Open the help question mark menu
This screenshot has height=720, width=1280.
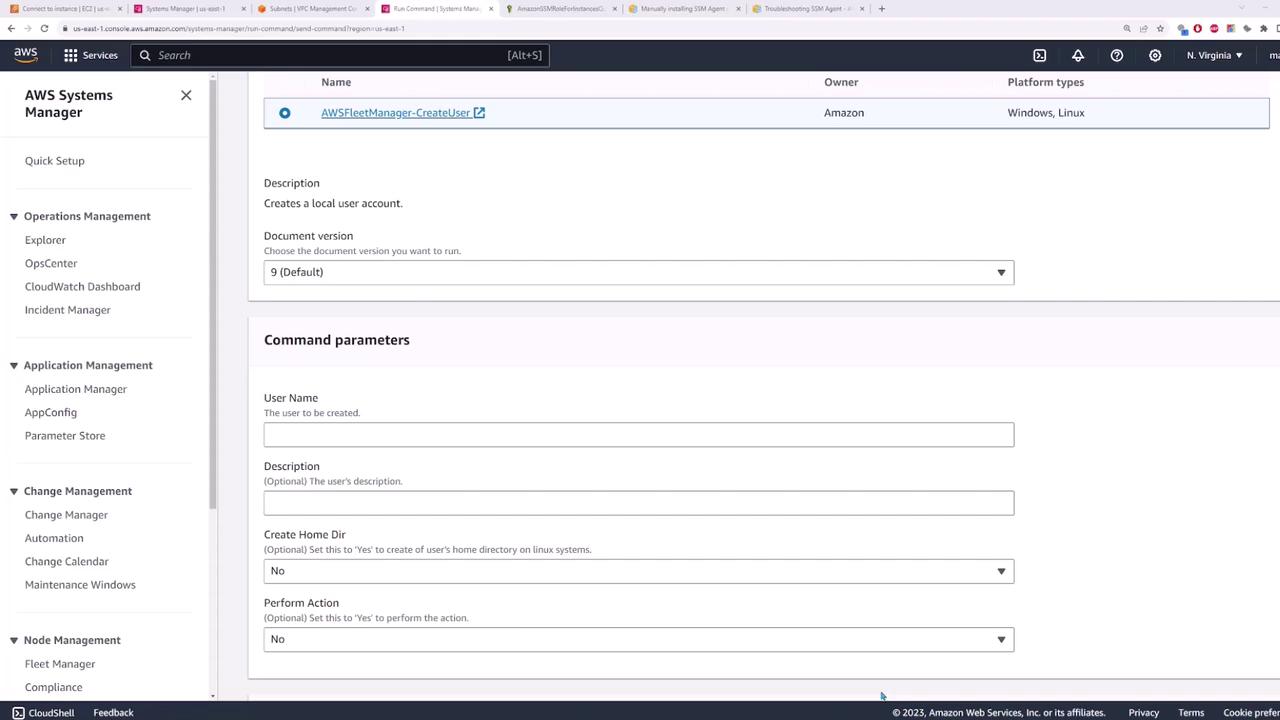coord(1117,55)
